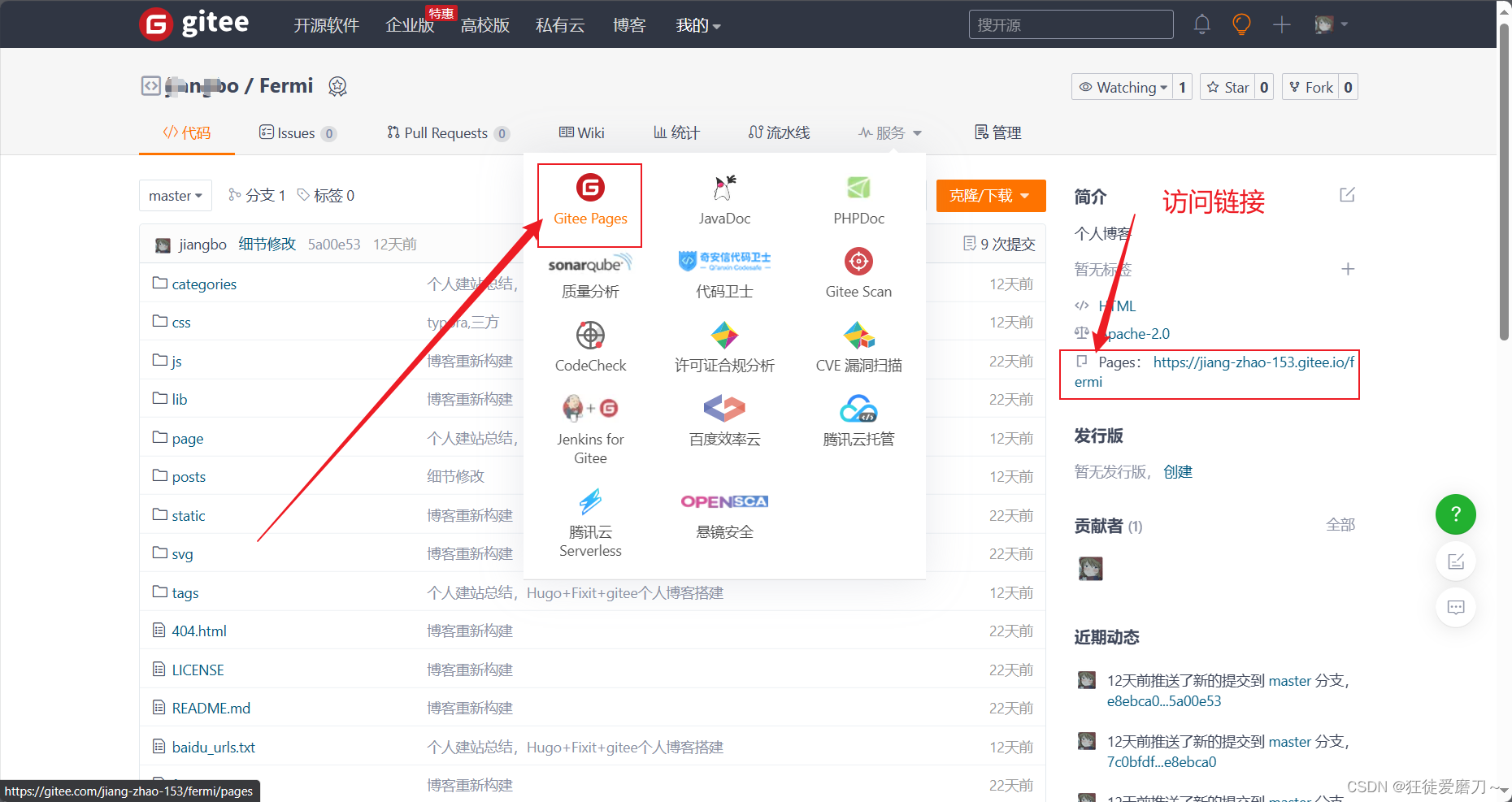Screen dimensions: 1512x802
Task: Open the user avatar menu
Action: coord(1331,24)
